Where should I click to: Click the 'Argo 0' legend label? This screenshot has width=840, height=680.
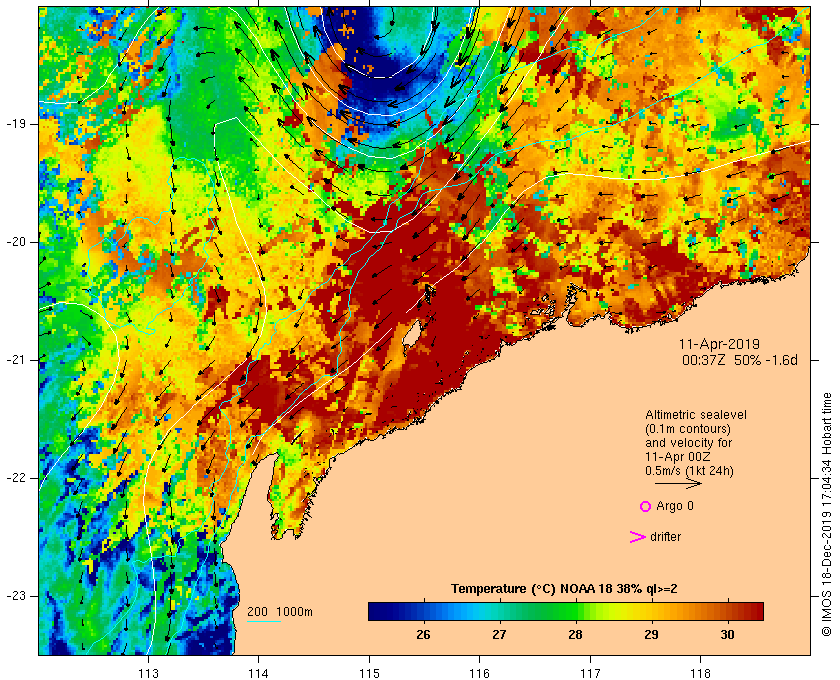click(x=674, y=506)
